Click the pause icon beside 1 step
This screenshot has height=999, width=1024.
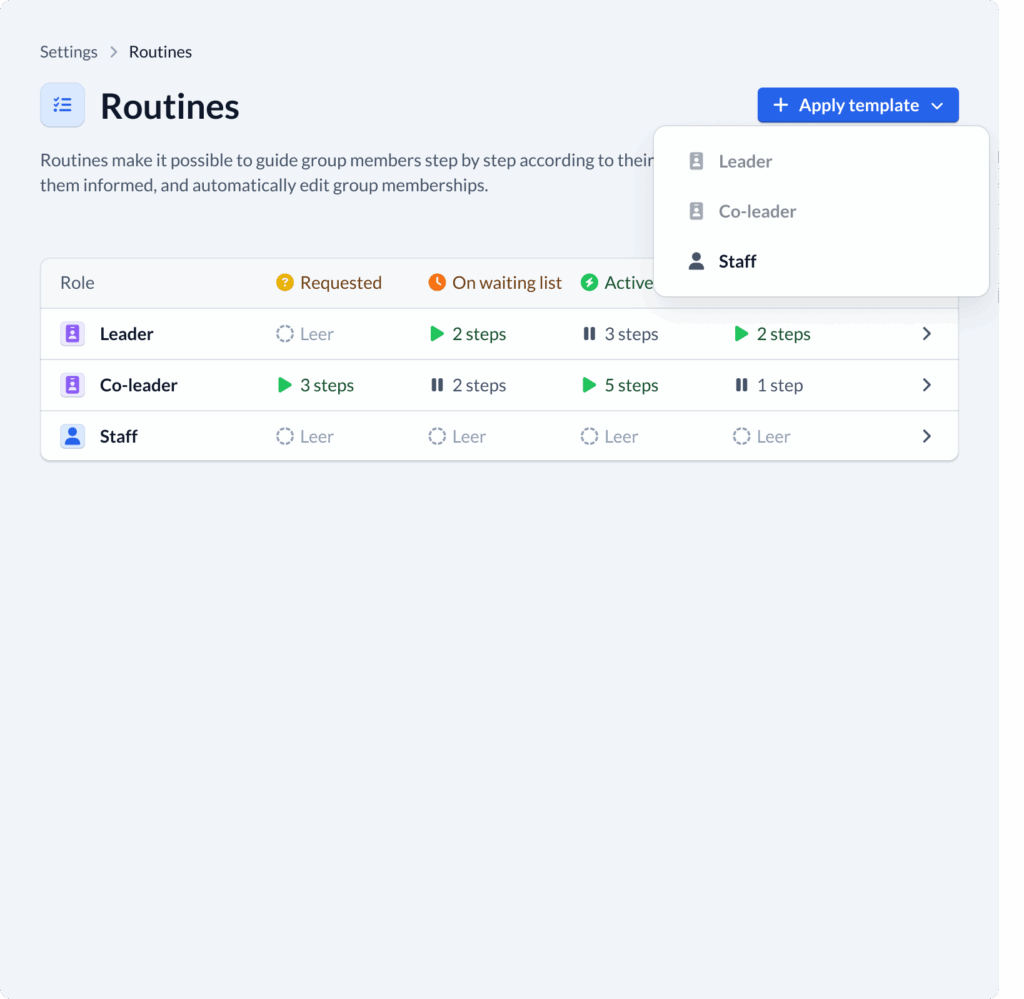[743, 384]
